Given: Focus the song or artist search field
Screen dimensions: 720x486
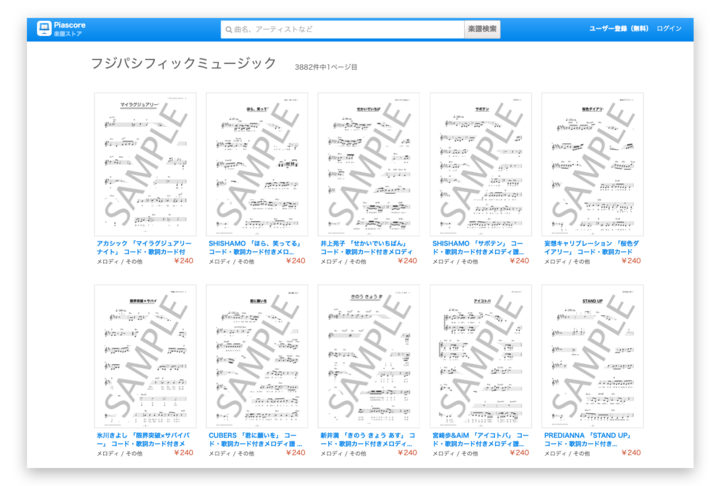Looking at the screenshot, I should click(x=343, y=29).
